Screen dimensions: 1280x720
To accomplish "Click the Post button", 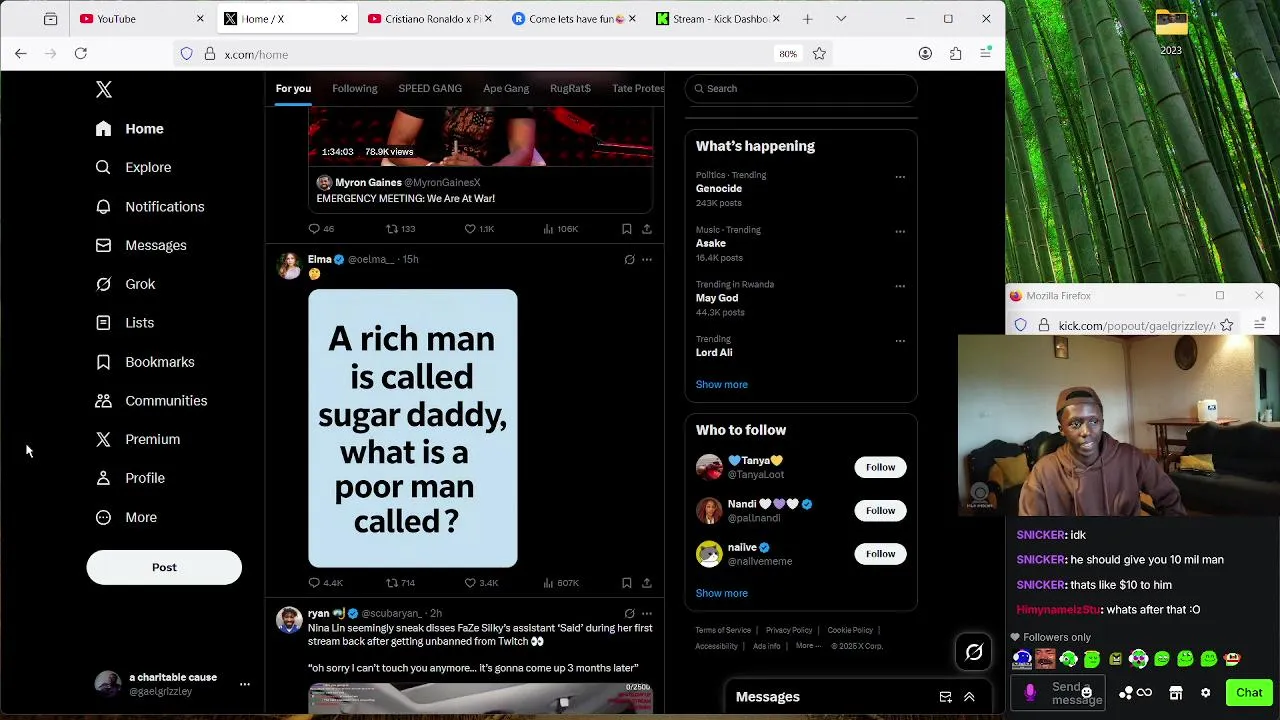I will [x=164, y=568].
